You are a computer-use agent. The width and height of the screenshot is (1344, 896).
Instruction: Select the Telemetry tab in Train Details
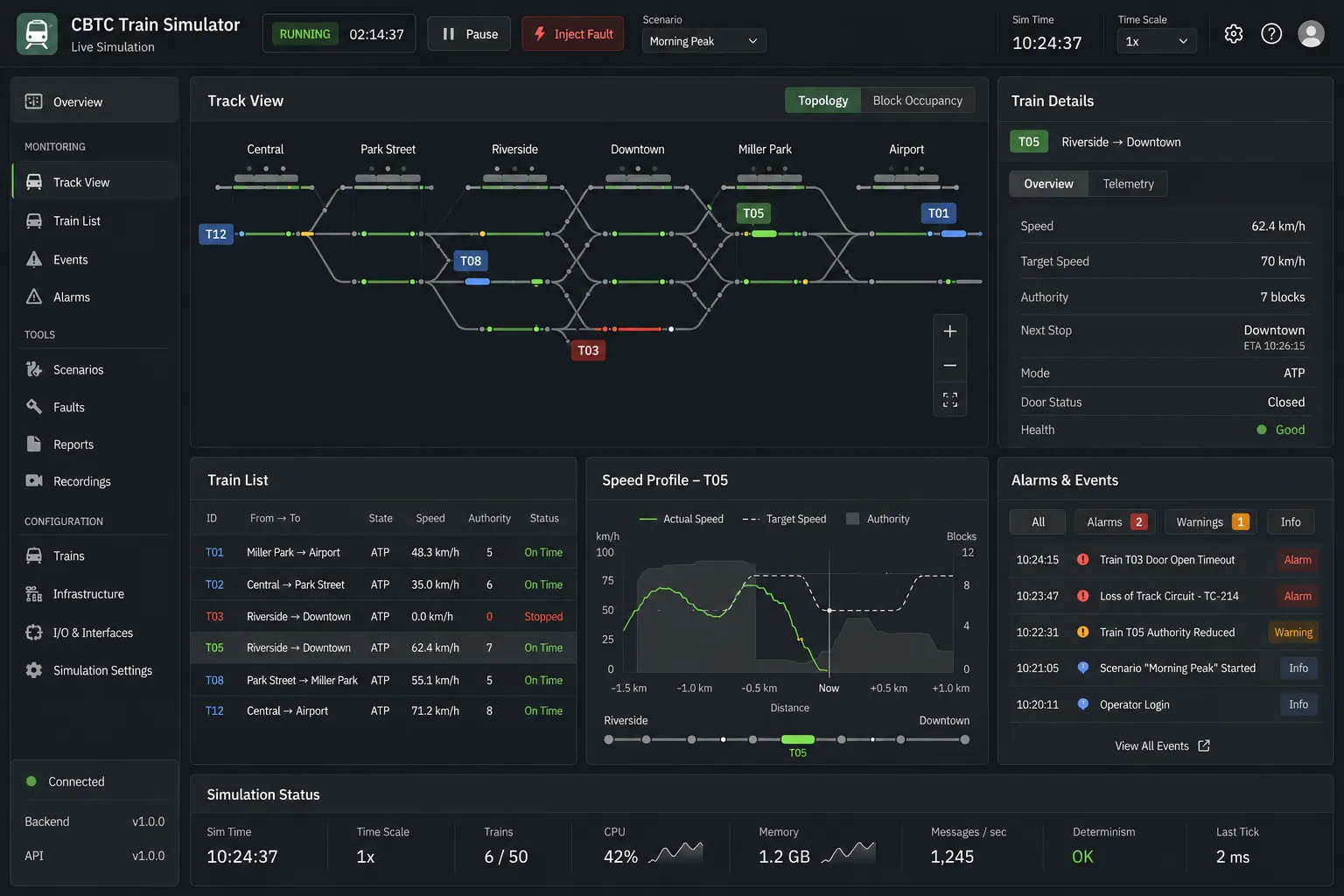(1128, 184)
